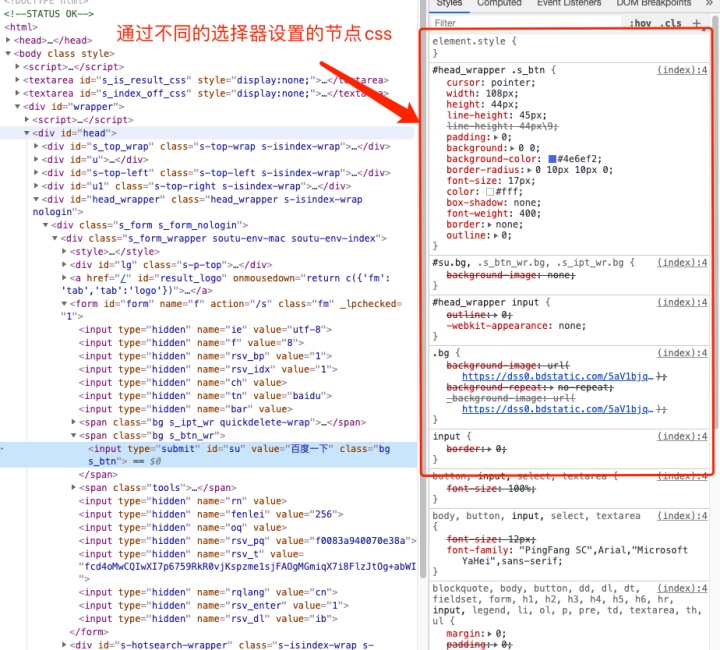Expand the s-top-left div node

click(36, 173)
